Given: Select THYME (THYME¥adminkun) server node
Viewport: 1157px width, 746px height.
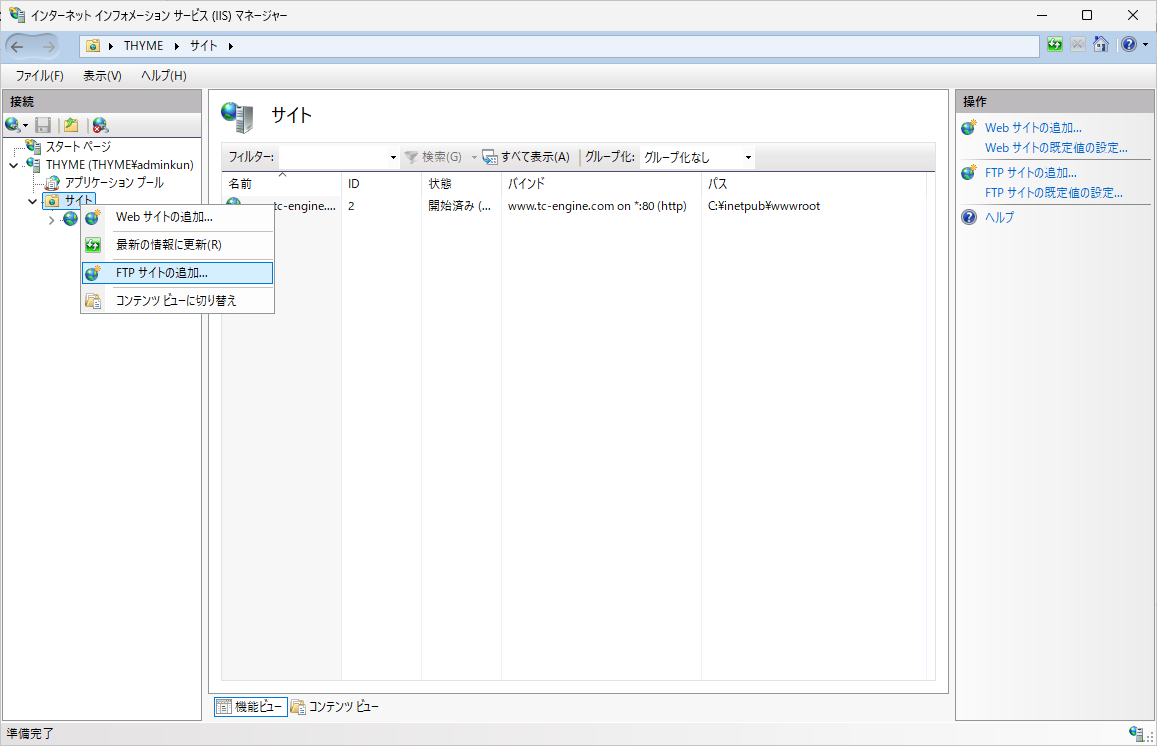Looking at the screenshot, I should [x=120, y=165].
